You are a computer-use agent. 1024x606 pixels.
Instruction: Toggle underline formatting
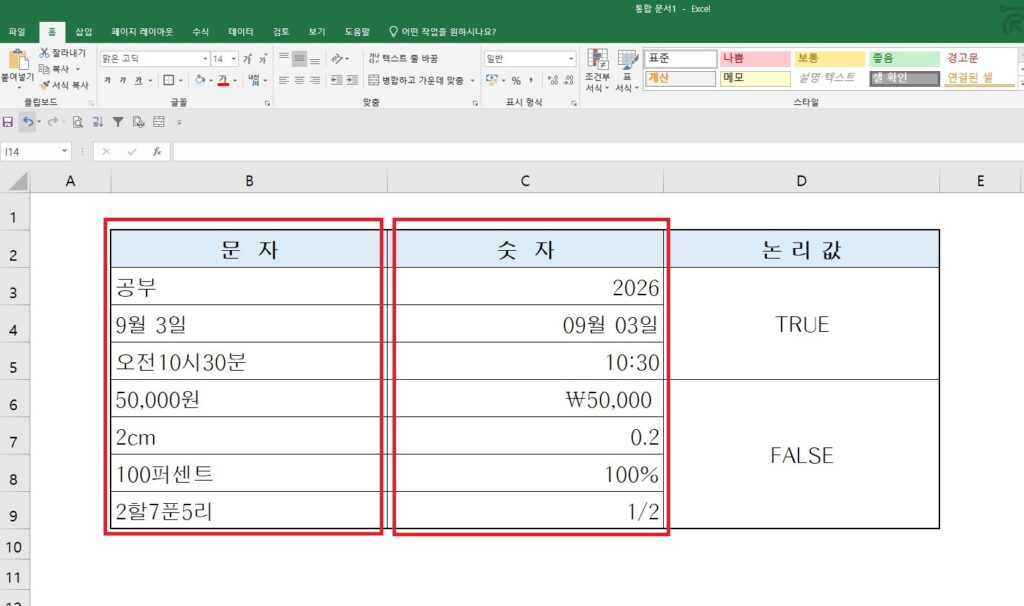(138, 80)
